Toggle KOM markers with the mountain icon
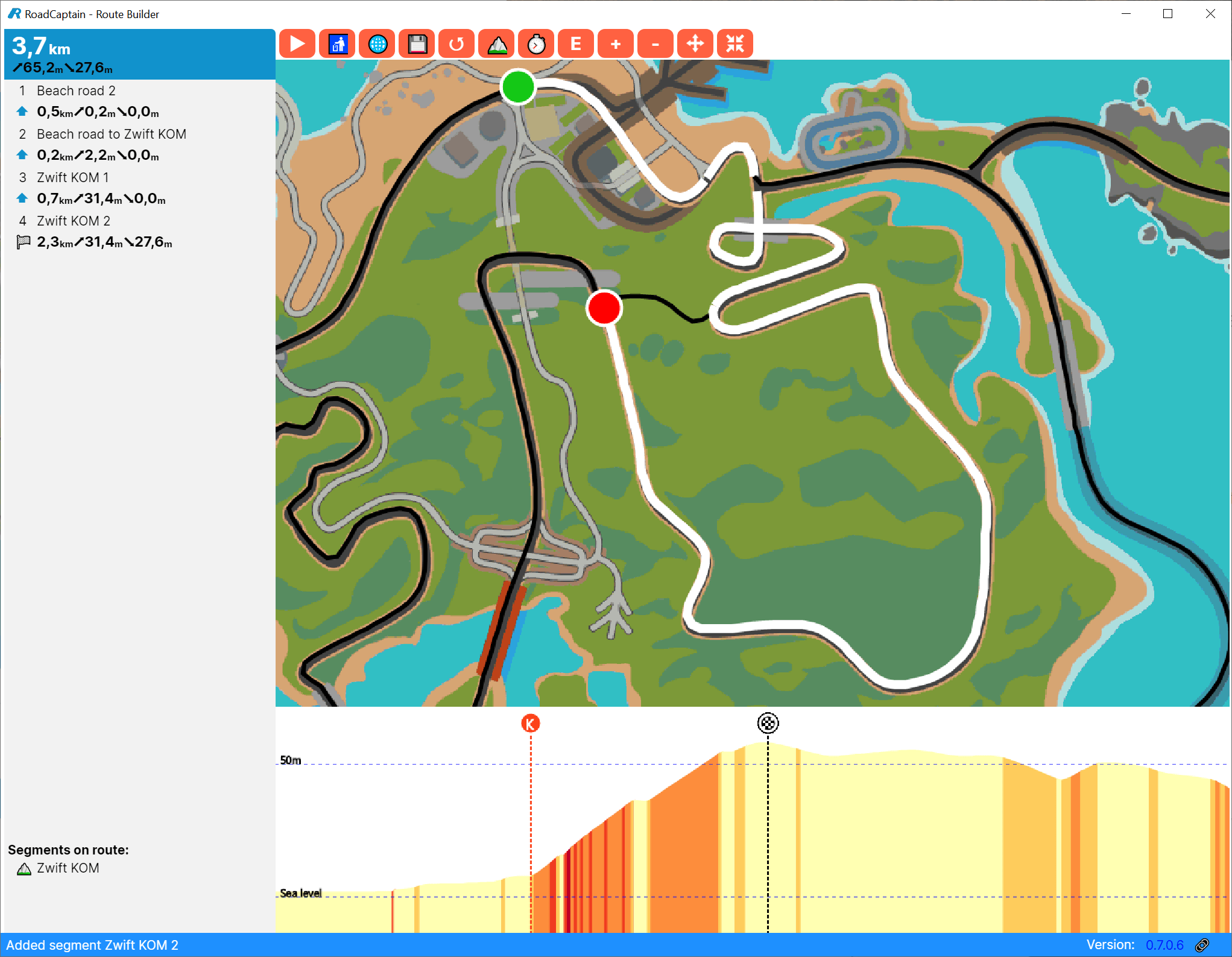 (x=496, y=43)
